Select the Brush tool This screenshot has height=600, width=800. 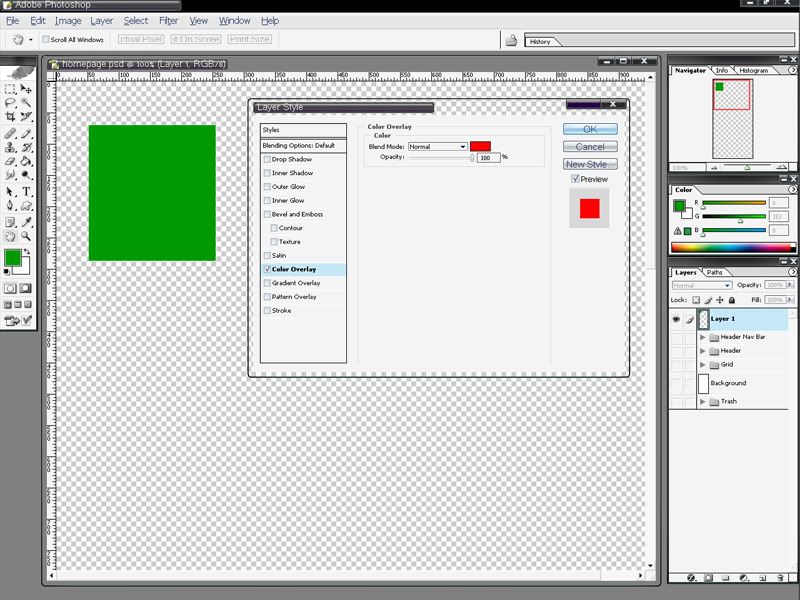26,134
